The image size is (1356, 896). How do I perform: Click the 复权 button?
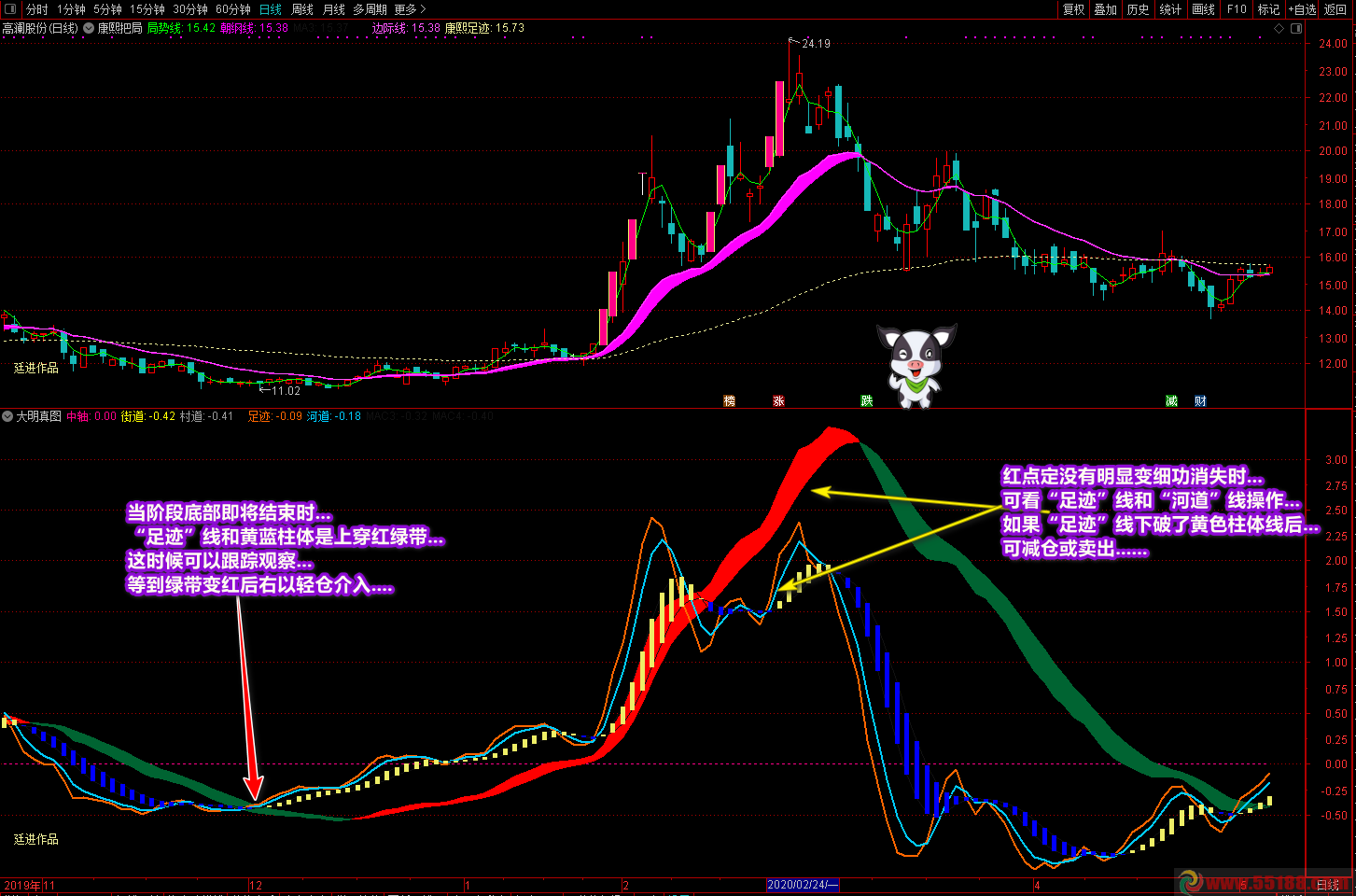click(1074, 9)
